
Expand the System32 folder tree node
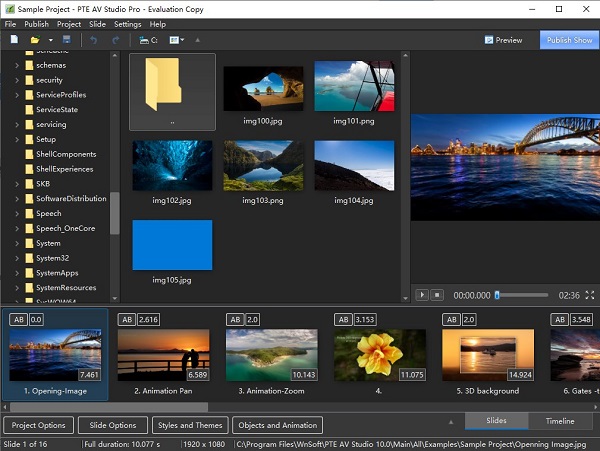coord(17,258)
